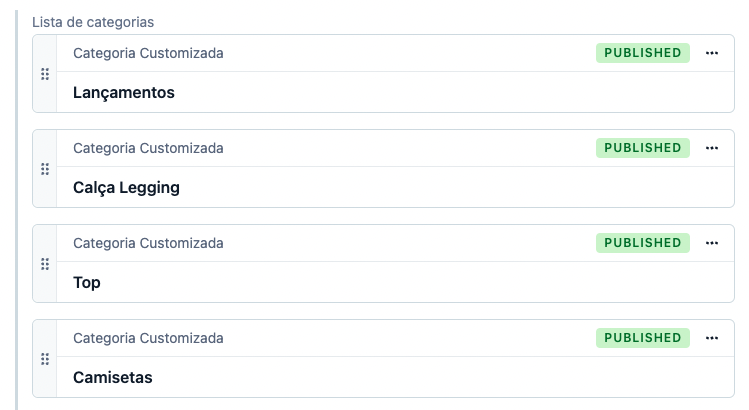The image size is (749, 410).
Task: Click the Categoria Customizada label above Camisetas
Action: click(x=148, y=338)
